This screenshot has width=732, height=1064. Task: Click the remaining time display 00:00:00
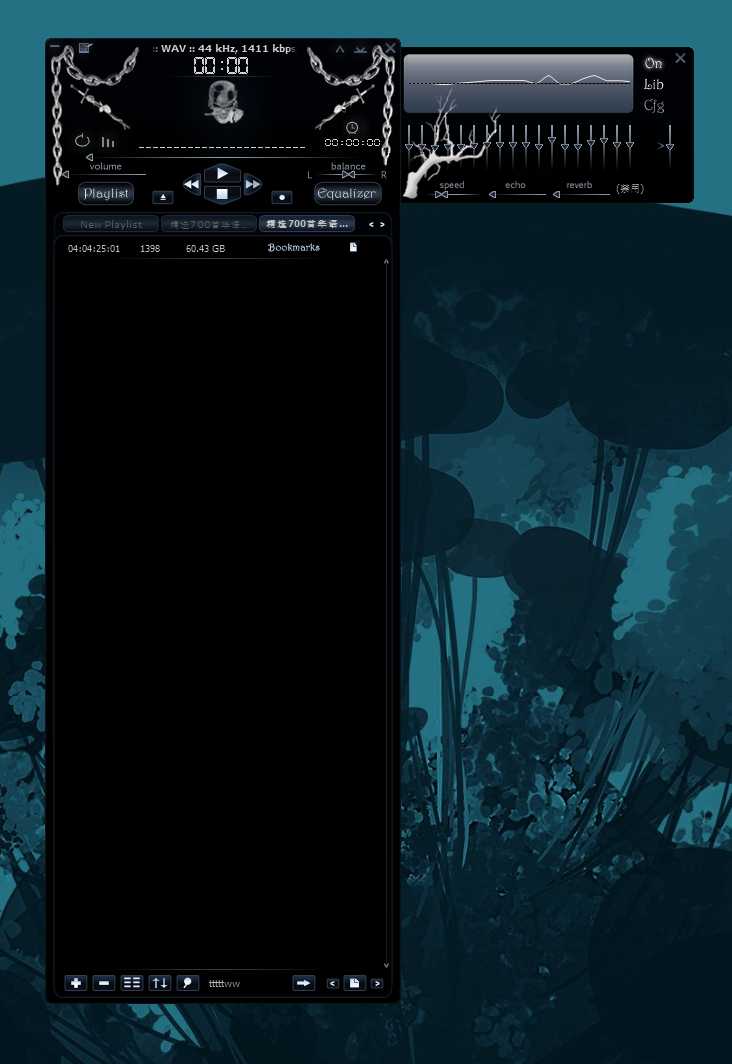tap(352, 142)
